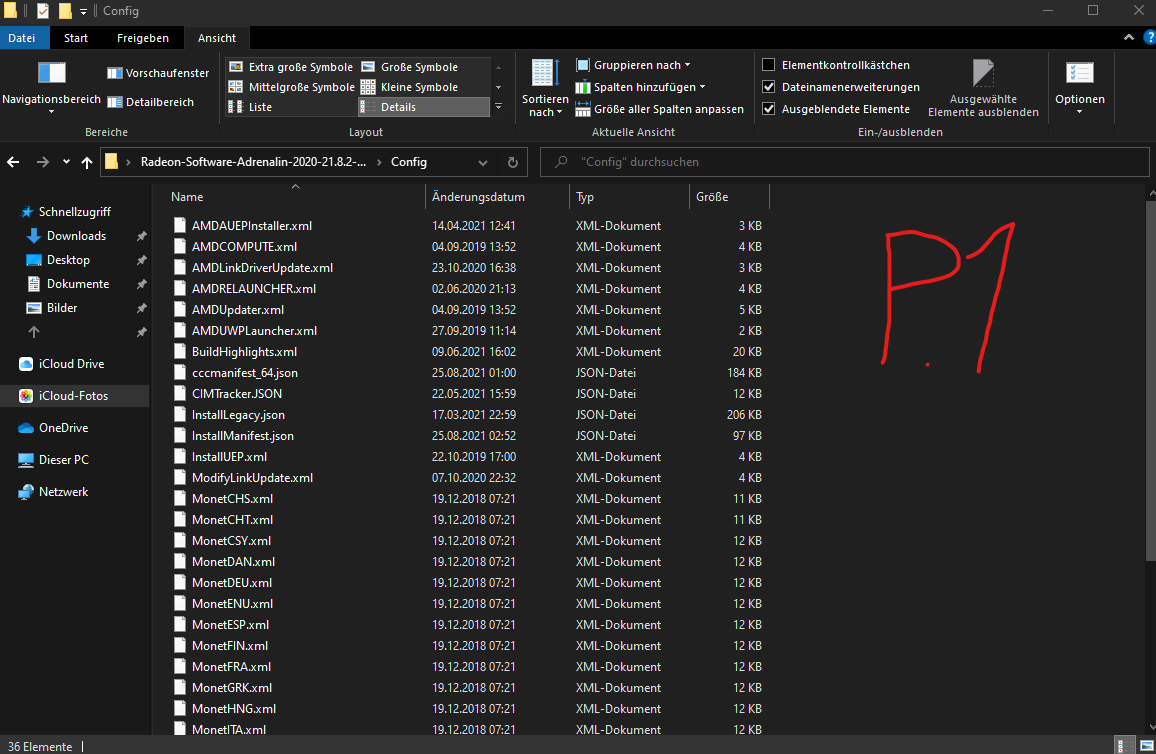The height and width of the screenshot is (754, 1156).
Task: Open OneDrive in the sidebar
Action: (x=63, y=427)
